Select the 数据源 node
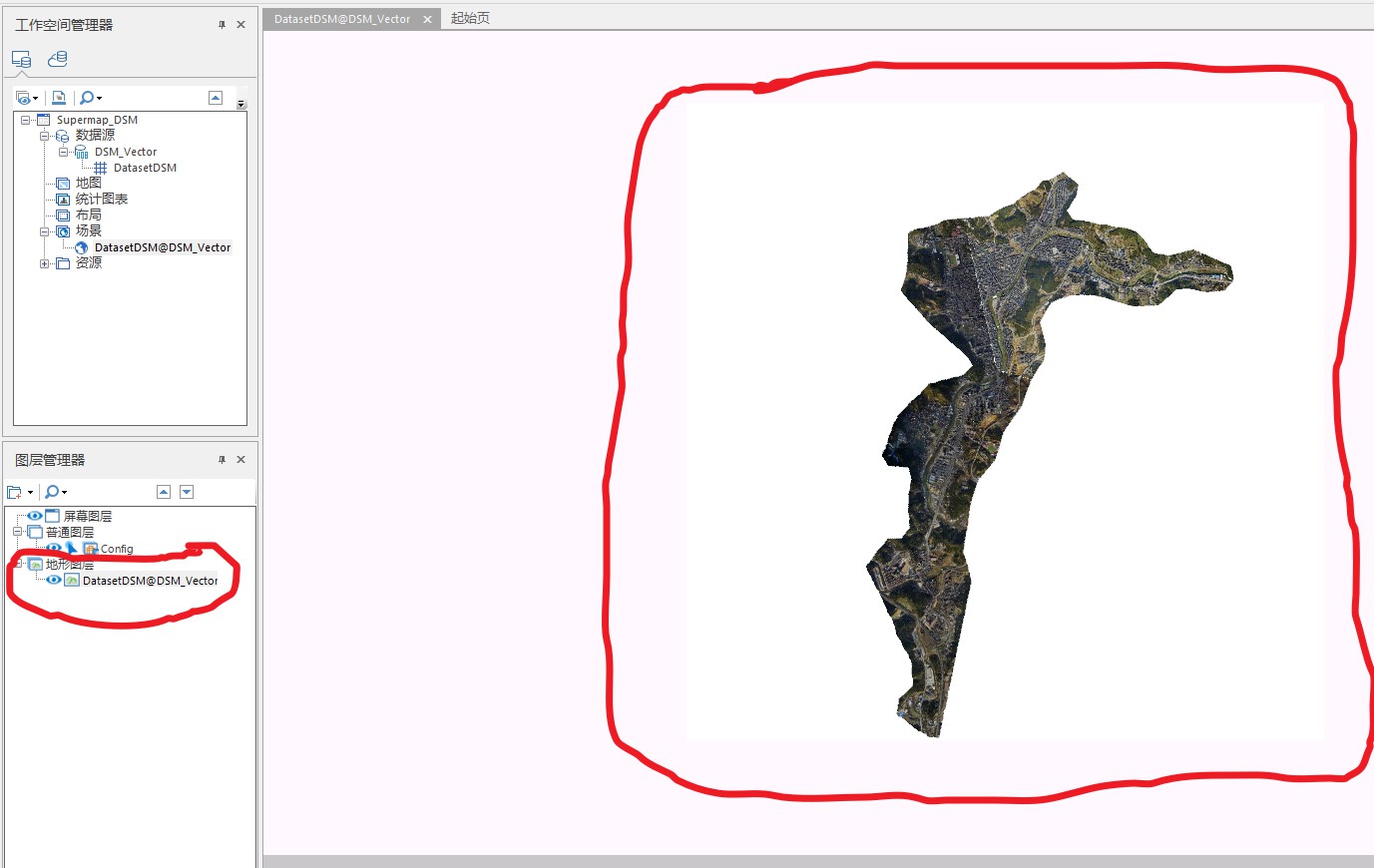This screenshot has height=868, width=1374. [95, 136]
